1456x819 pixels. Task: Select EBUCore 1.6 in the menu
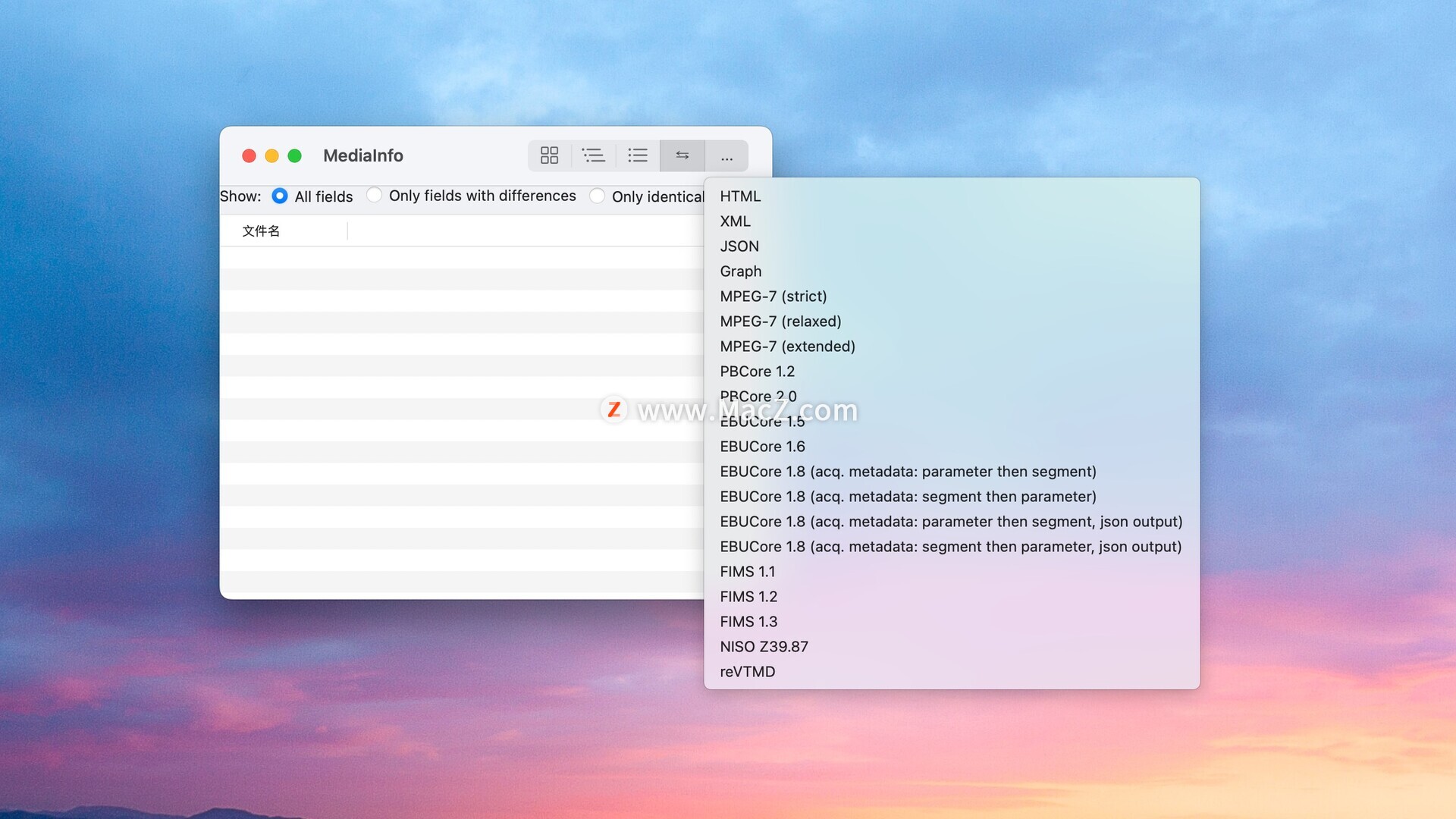[952, 447]
